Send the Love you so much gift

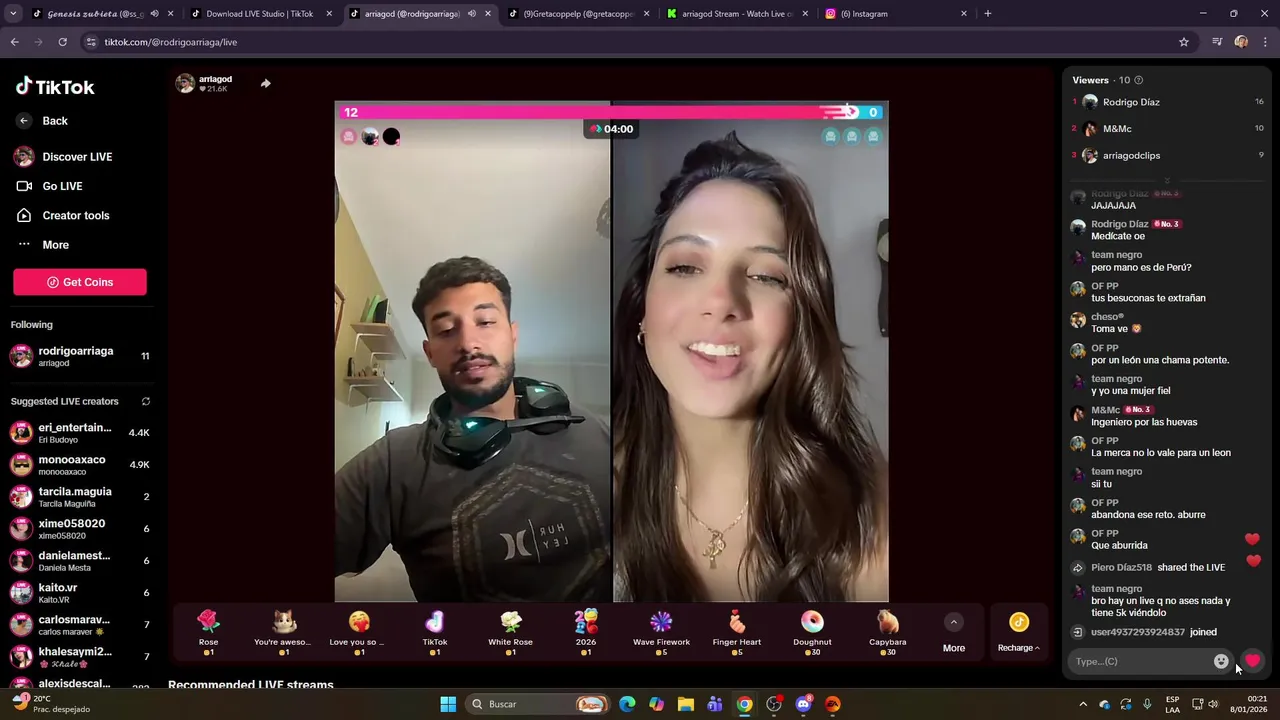[359, 632]
